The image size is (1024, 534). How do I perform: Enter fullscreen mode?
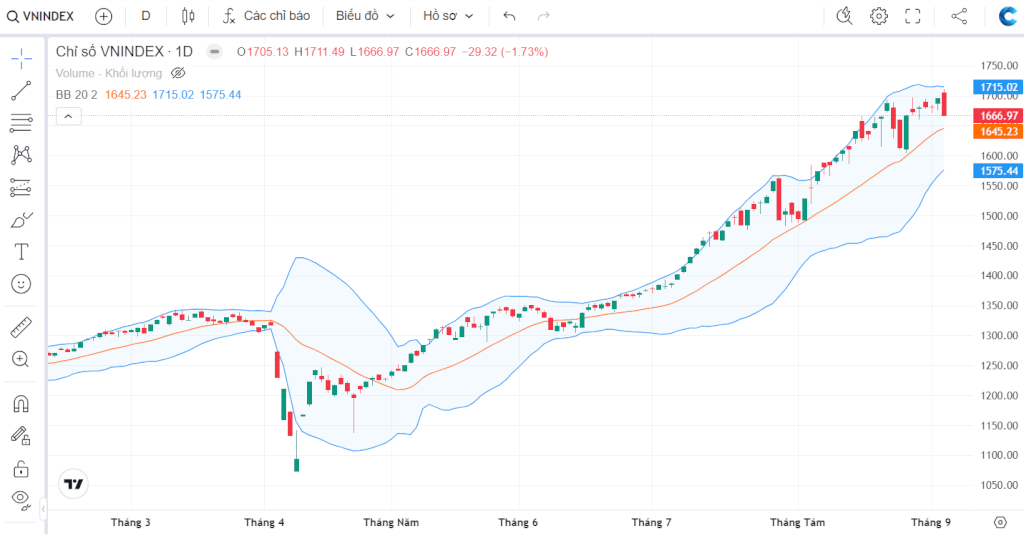(912, 16)
